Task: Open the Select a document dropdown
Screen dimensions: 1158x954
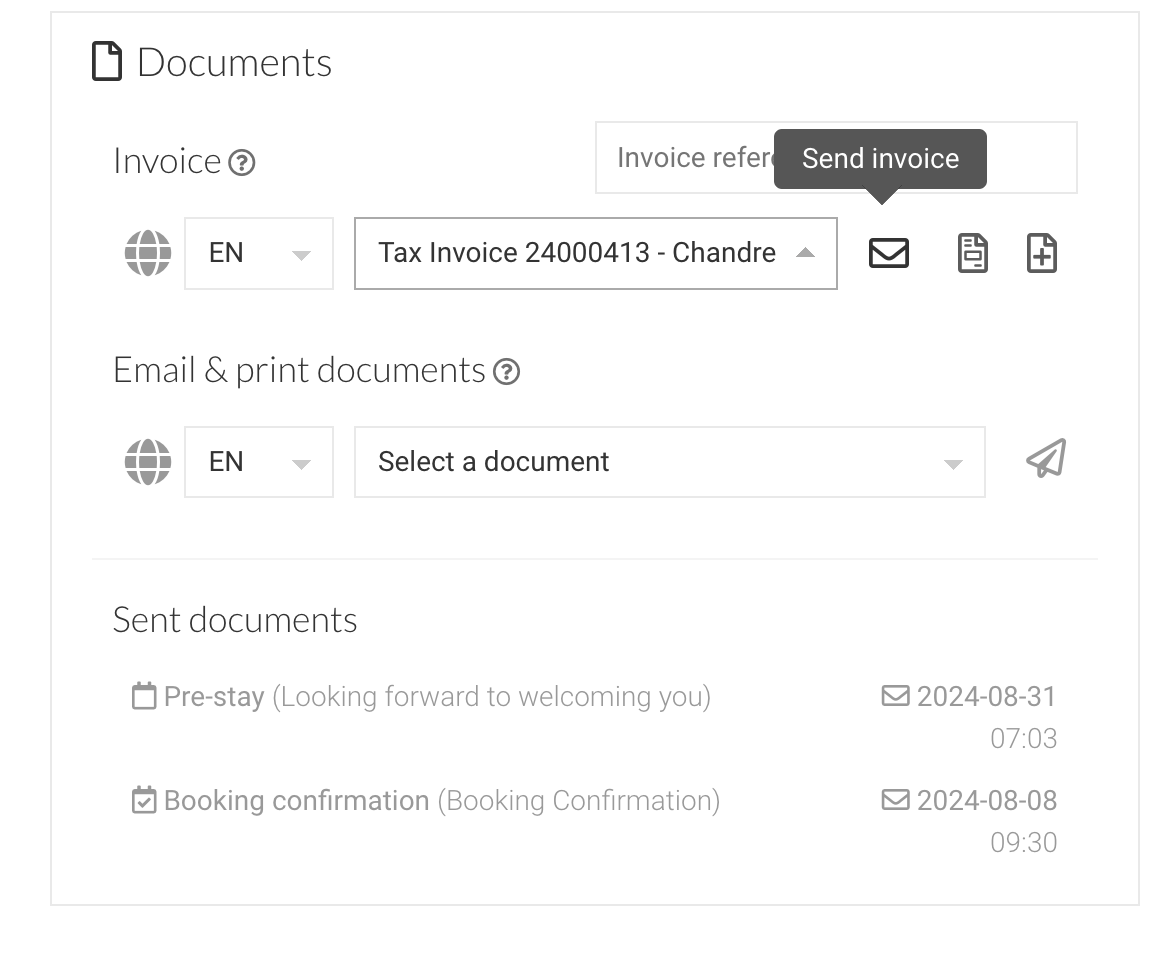Action: [670, 462]
